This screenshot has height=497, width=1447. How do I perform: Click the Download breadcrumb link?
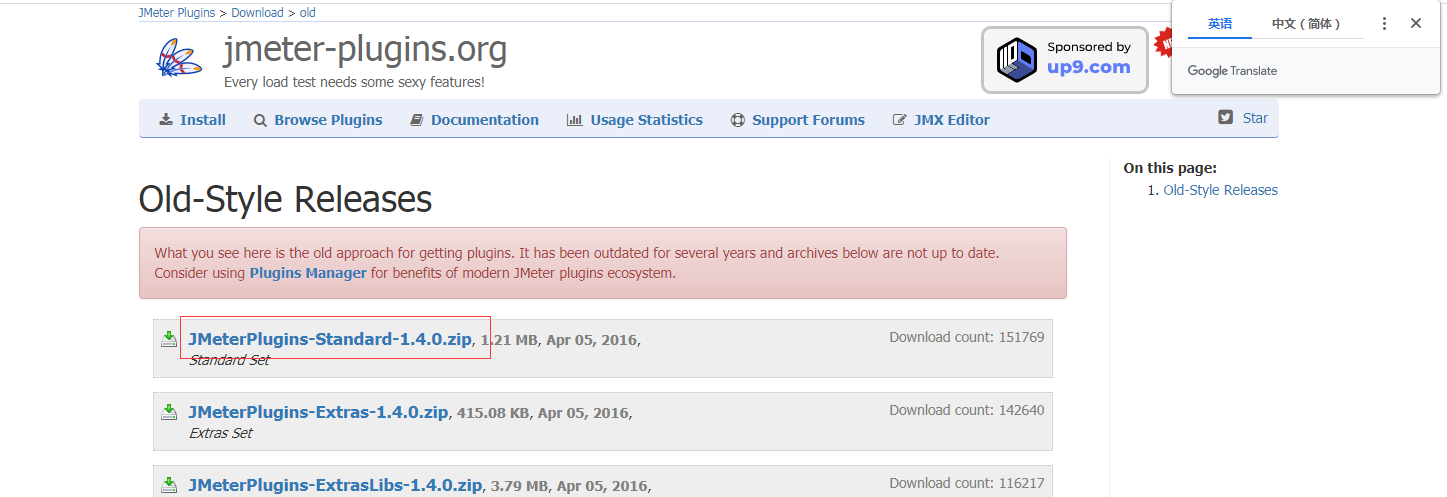(257, 13)
